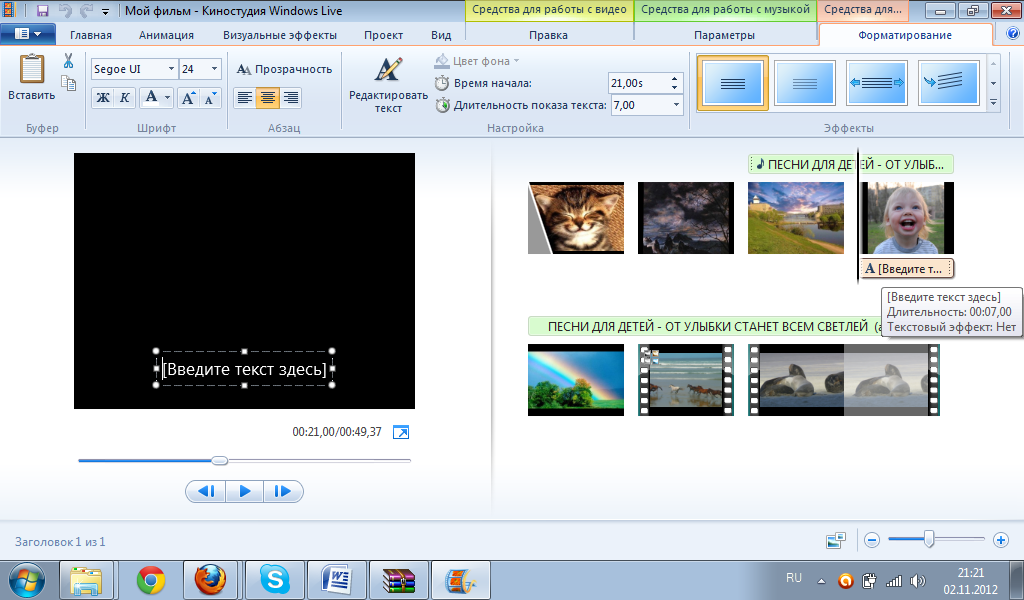Viewport: 1024px width, 600px height.
Task: Open Help with the question mark icon
Action: pos(1012,33)
